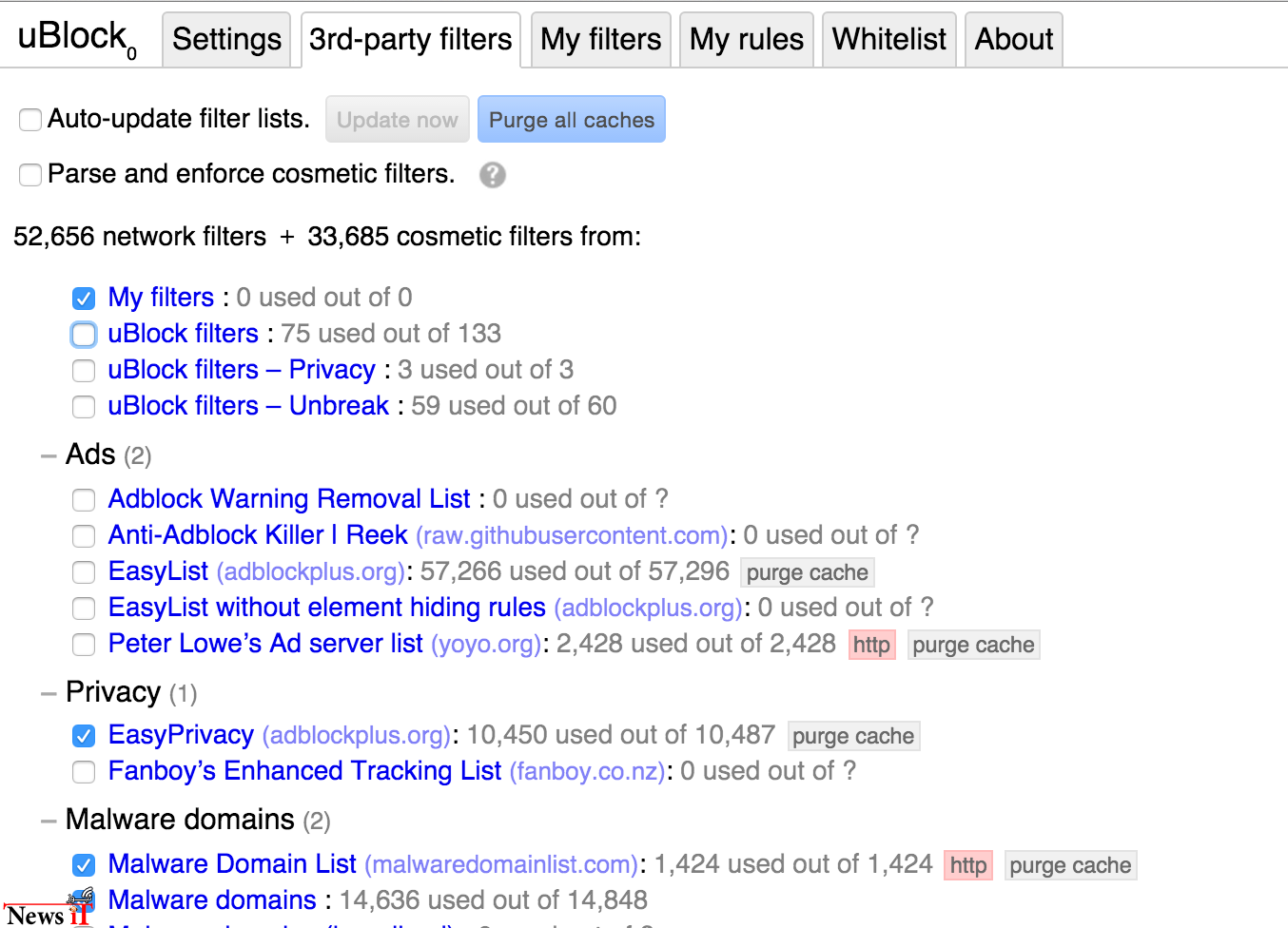Viewport: 1288px width, 928px height.
Task: Open the My filters link
Action: pos(161,298)
